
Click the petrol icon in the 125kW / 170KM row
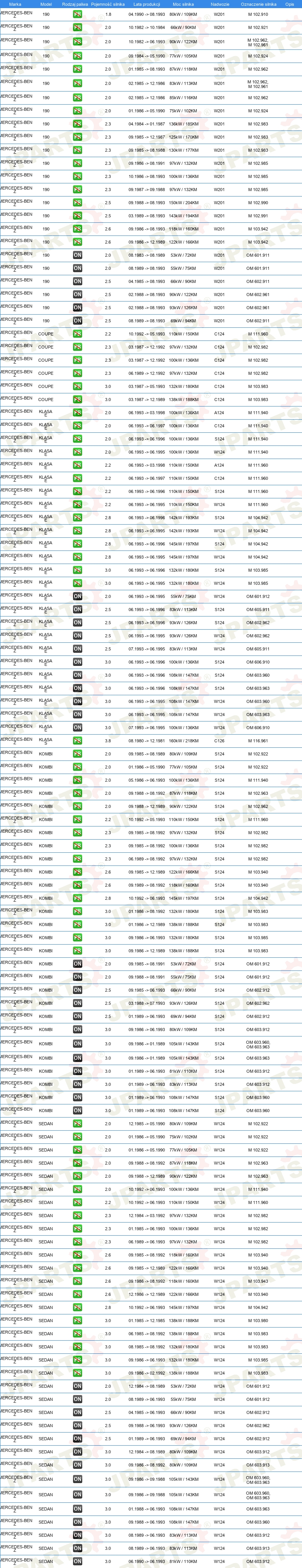point(77,137)
